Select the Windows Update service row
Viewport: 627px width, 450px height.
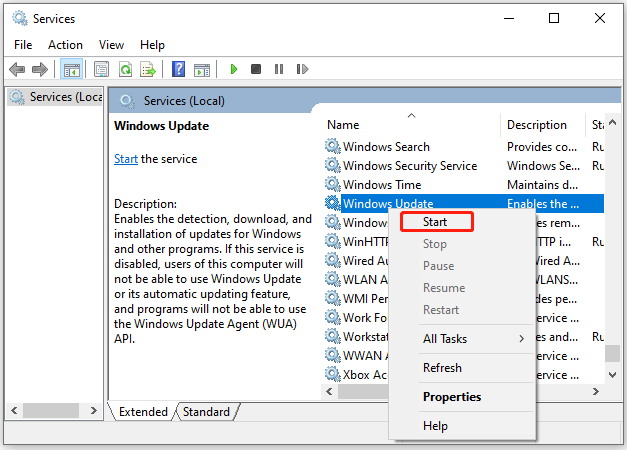(464, 203)
